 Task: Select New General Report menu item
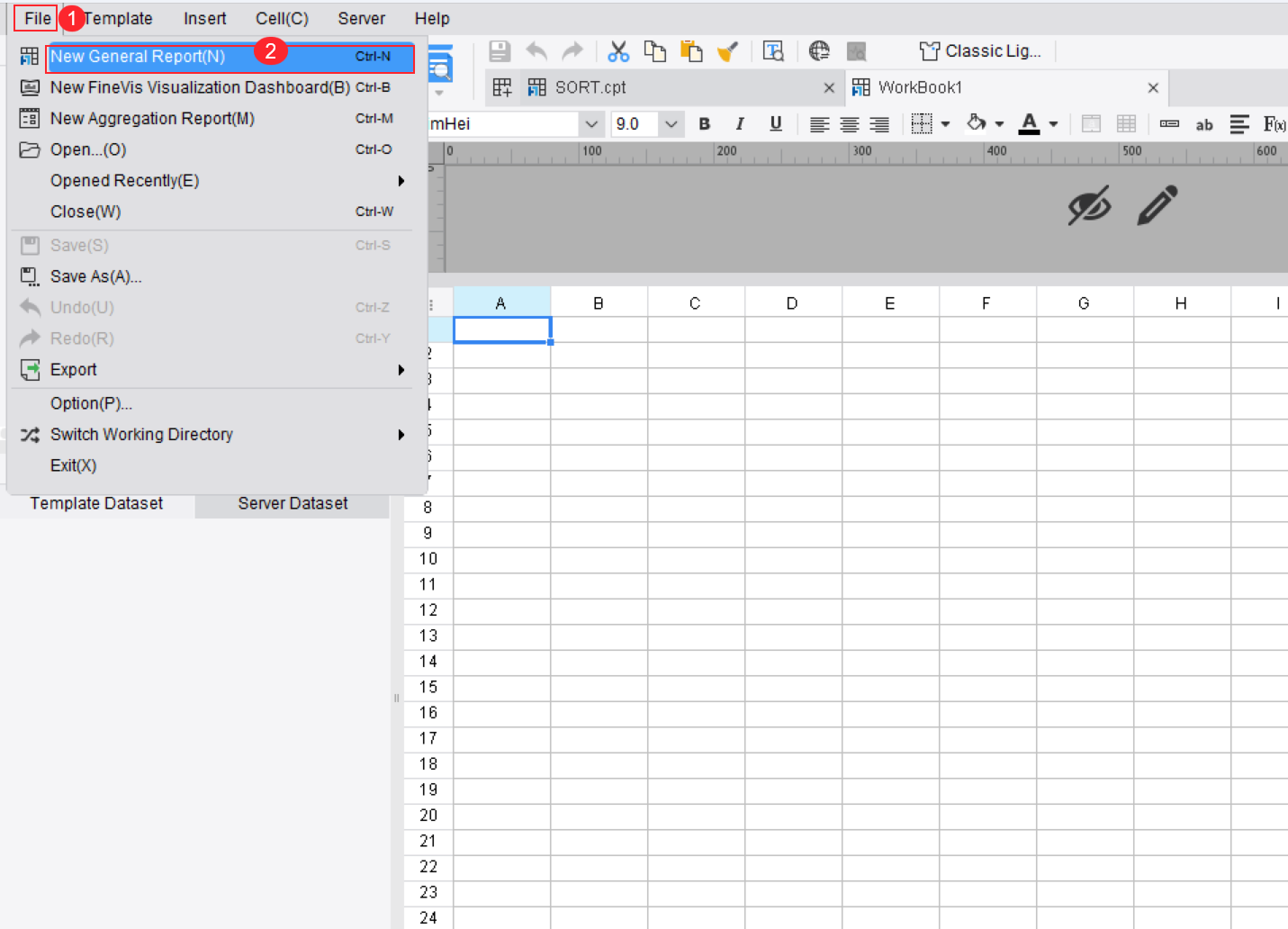(230, 57)
